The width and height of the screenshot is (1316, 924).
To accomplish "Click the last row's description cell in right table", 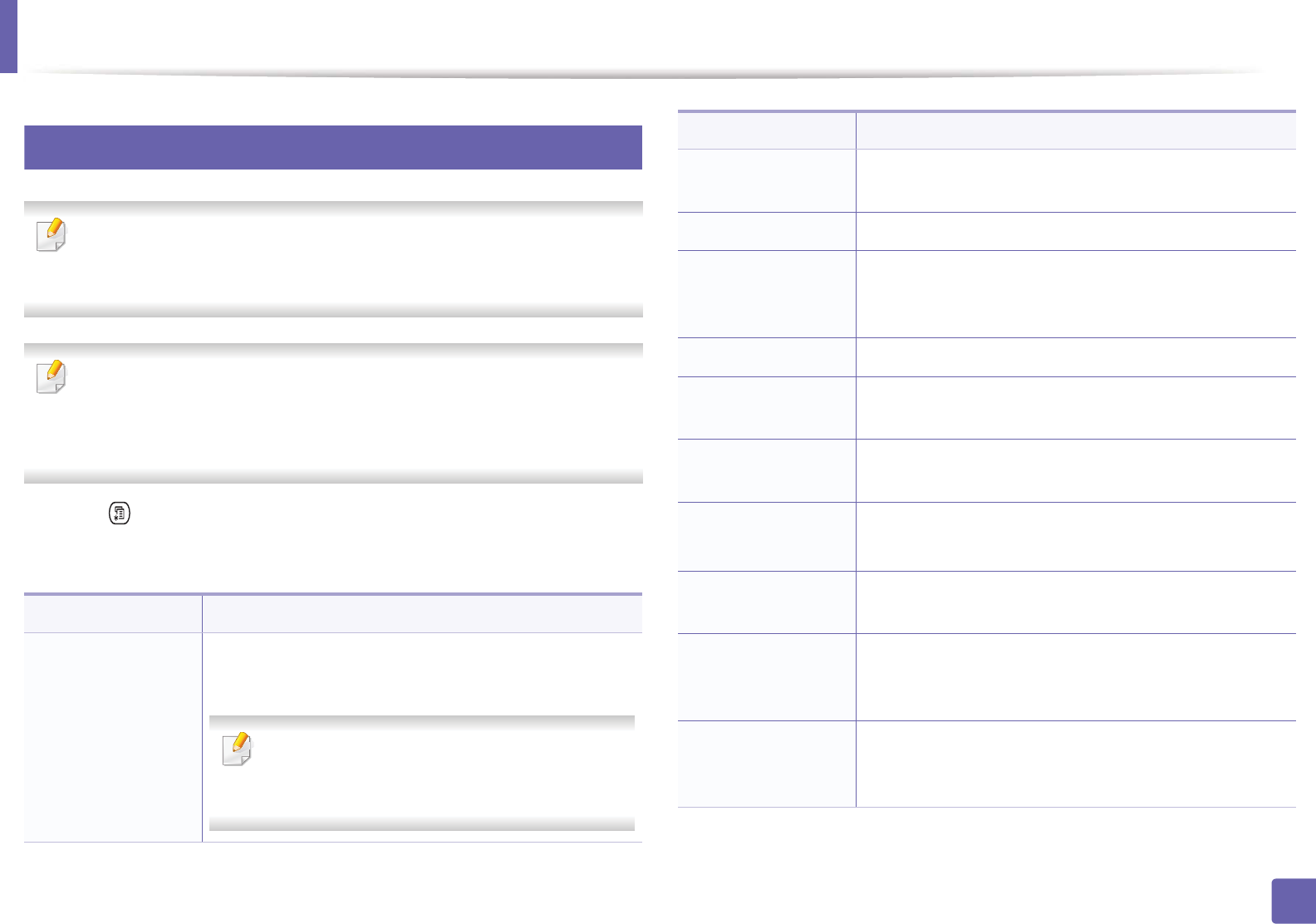I will click(1075, 764).
